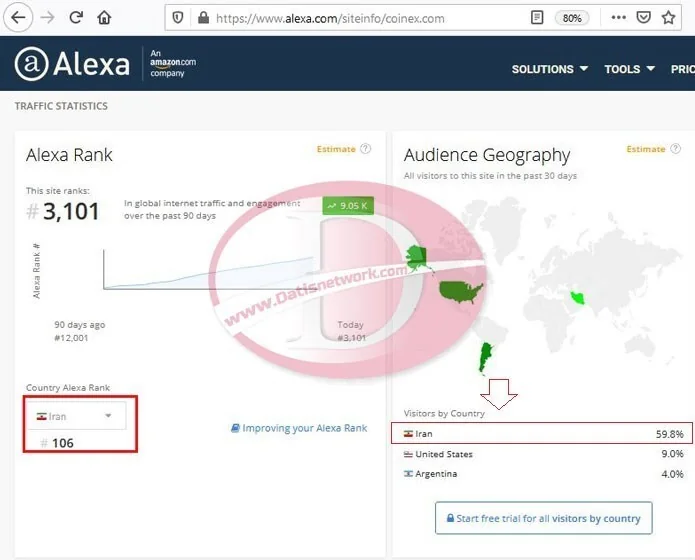Image resolution: width=695 pixels, height=560 pixels.
Task: Toggle reader view icon in address bar
Action: coord(537,17)
